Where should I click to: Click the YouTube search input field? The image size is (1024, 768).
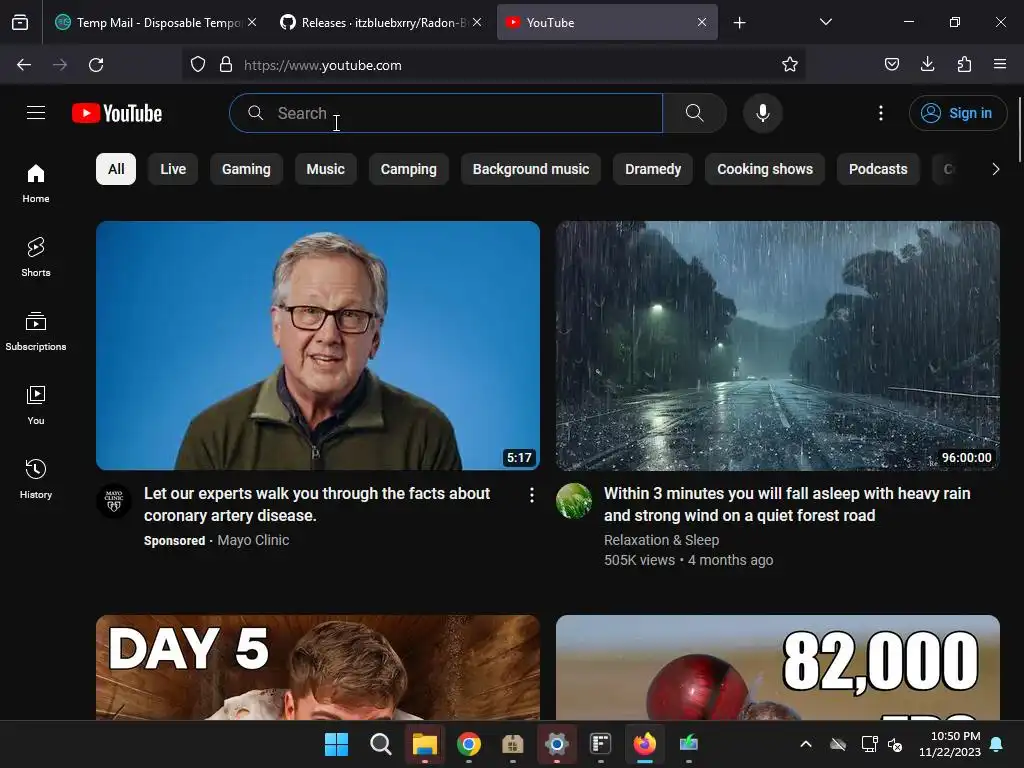tap(446, 113)
